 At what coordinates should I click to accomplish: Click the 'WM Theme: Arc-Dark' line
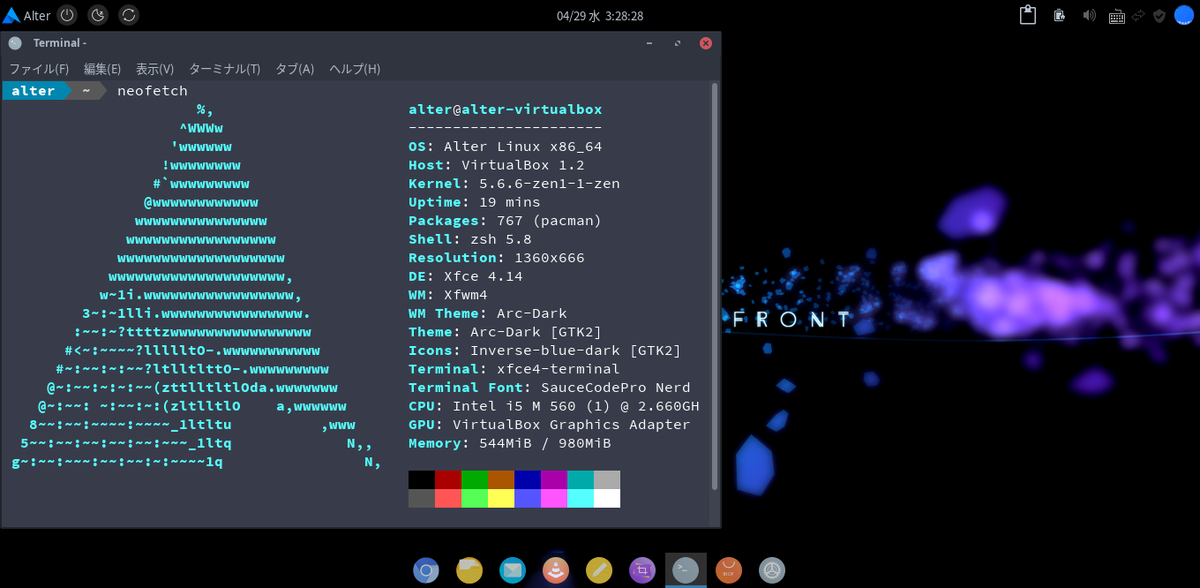(488, 313)
